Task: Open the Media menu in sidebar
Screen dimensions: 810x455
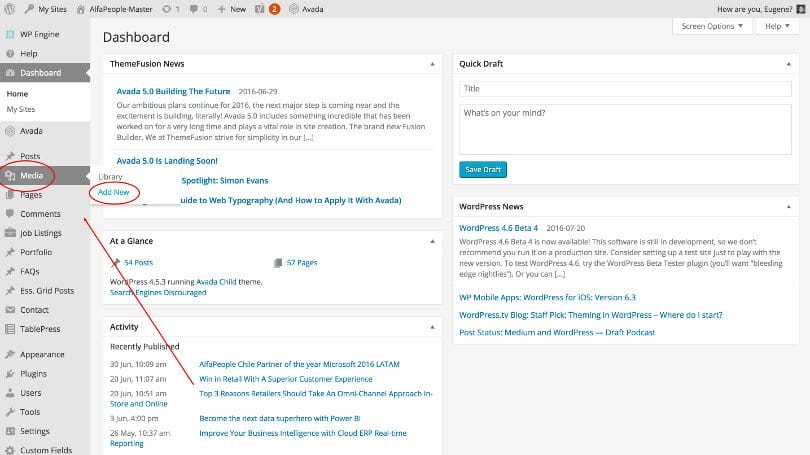Action: point(32,176)
